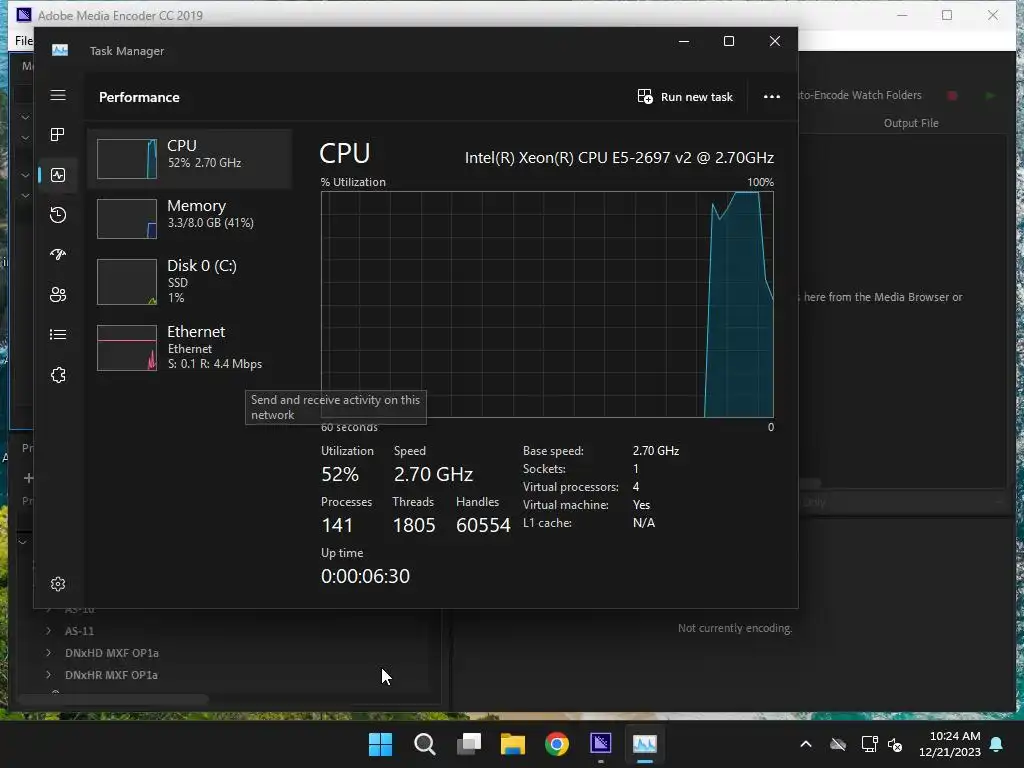The image size is (1024, 768).
Task: Open Startup apps page icon
Action: tap(58, 255)
